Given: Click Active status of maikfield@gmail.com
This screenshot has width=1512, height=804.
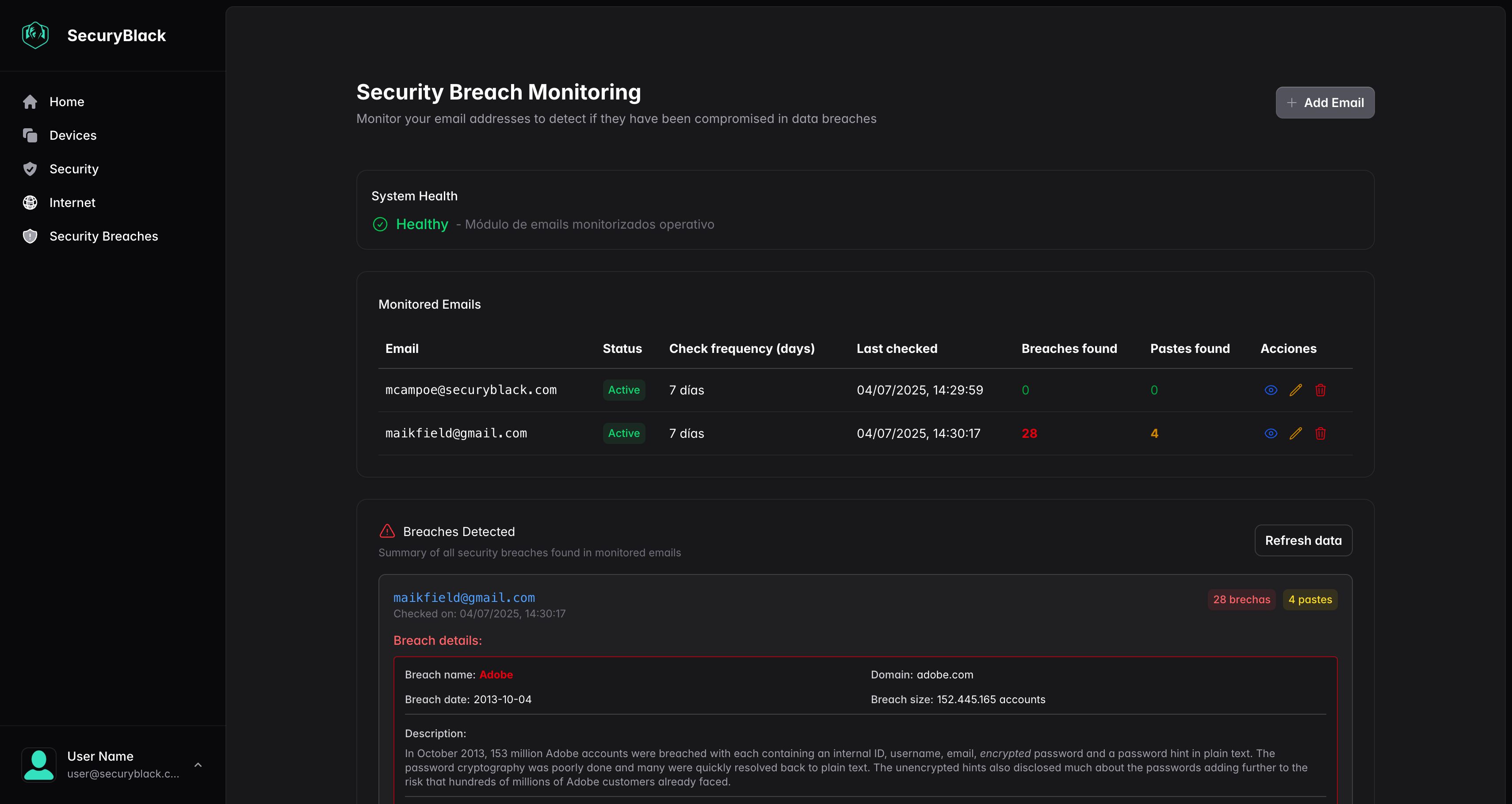Looking at the screenshot, I should [623, 433].
